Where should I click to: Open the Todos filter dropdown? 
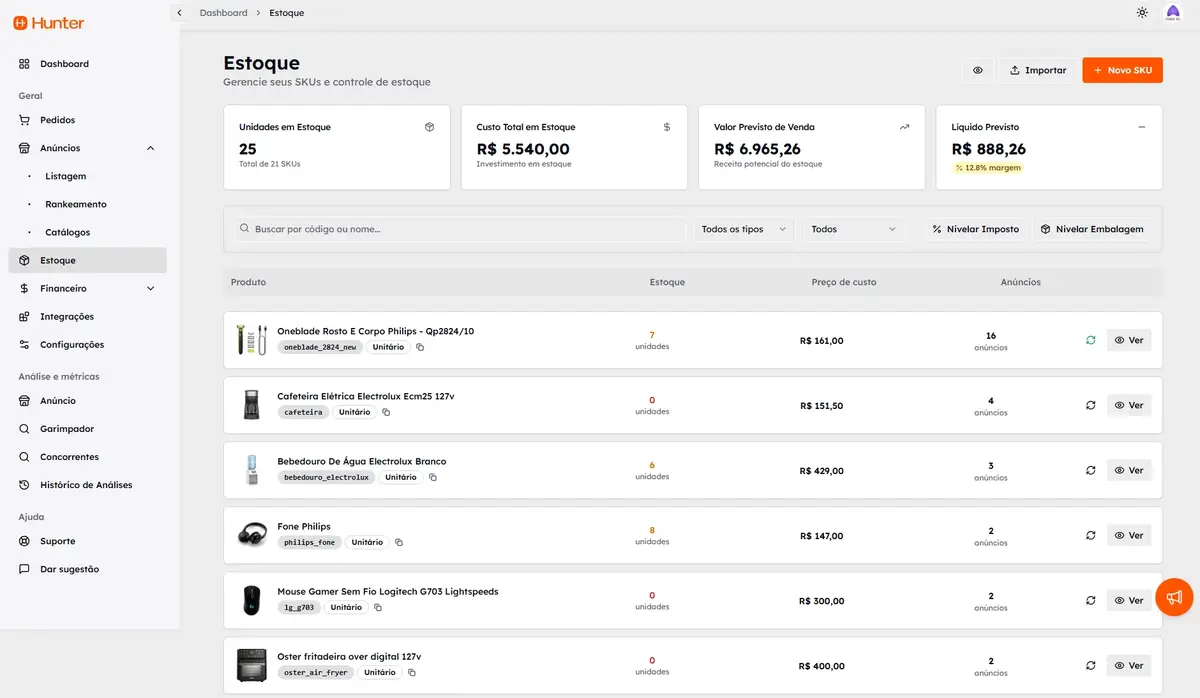coord(853,229)
